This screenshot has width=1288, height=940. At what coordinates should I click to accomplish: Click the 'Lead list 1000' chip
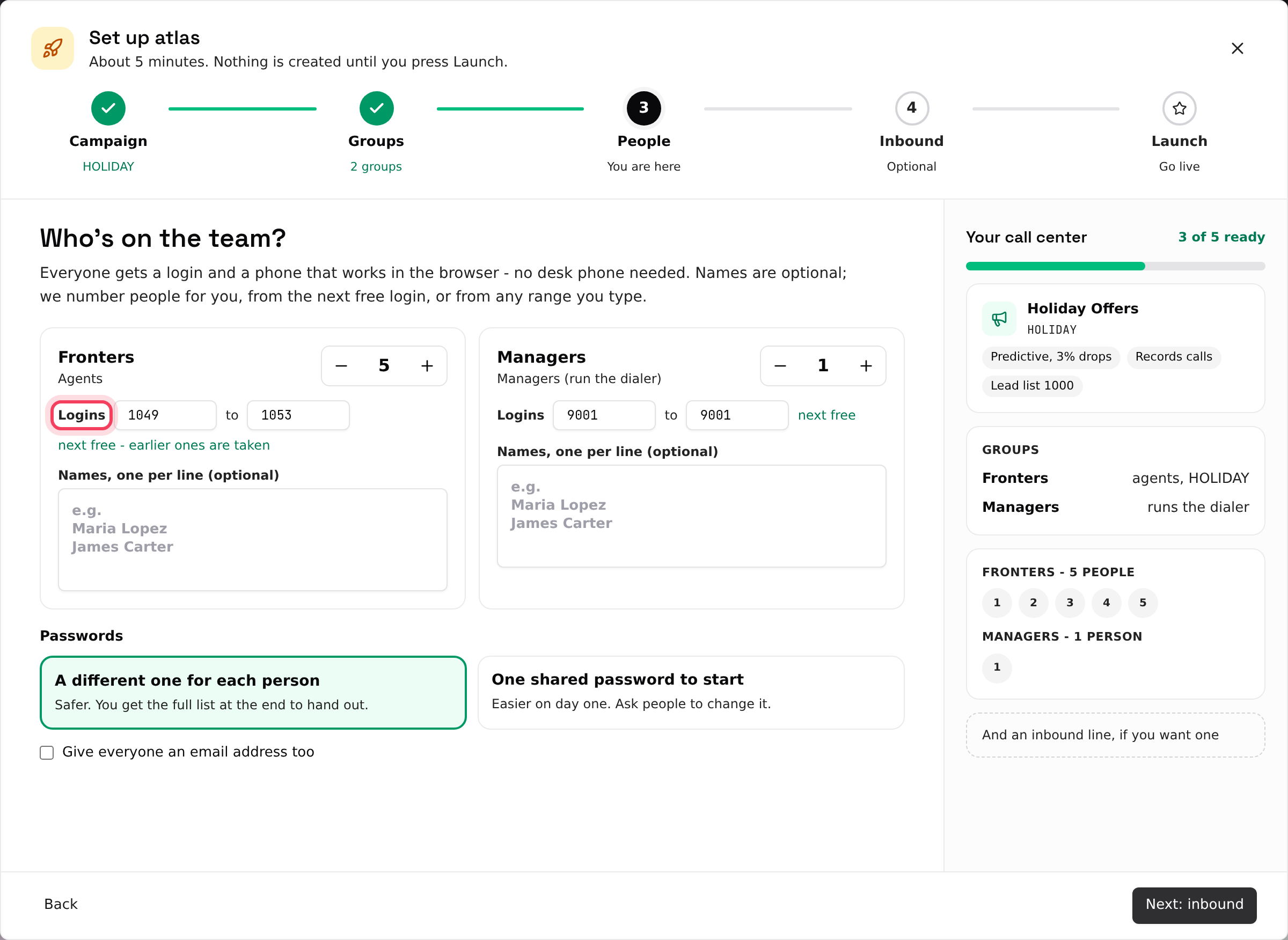[x=1032, y=386]
